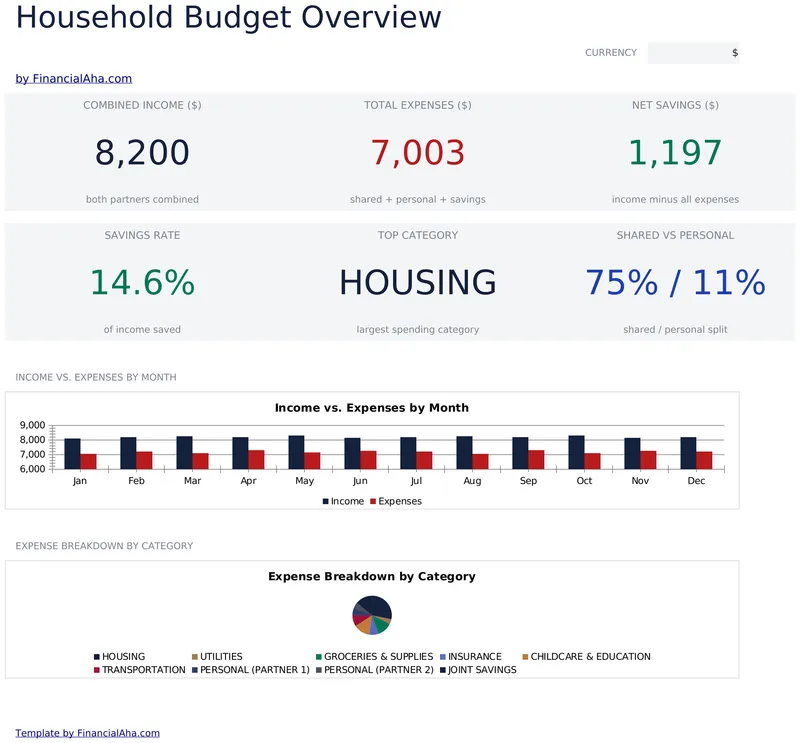Select the top category value HOUSING
The width and height of the screenshot is (800, 743).
coord(418,282)
